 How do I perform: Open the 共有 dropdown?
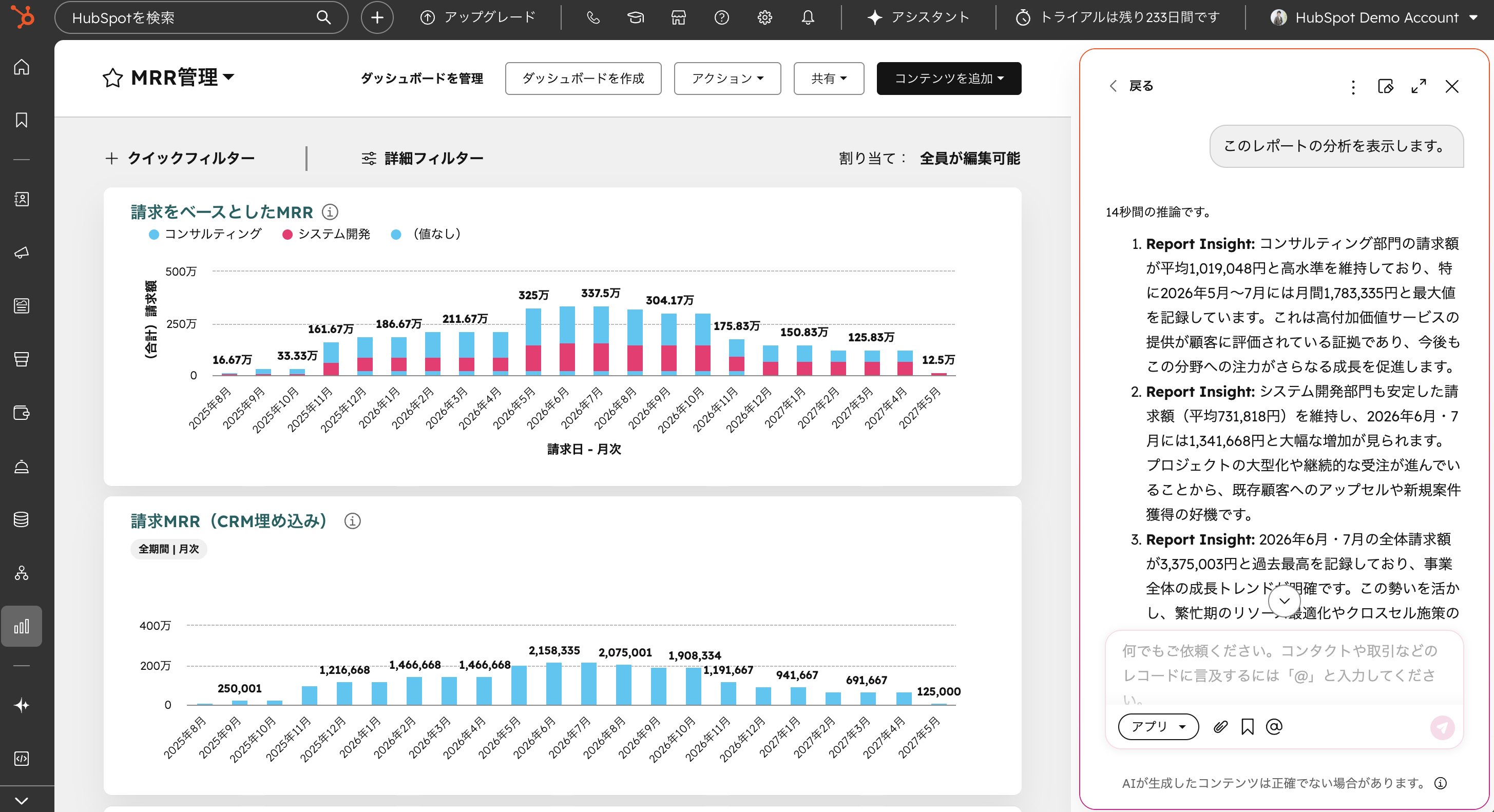click(829, 78)
